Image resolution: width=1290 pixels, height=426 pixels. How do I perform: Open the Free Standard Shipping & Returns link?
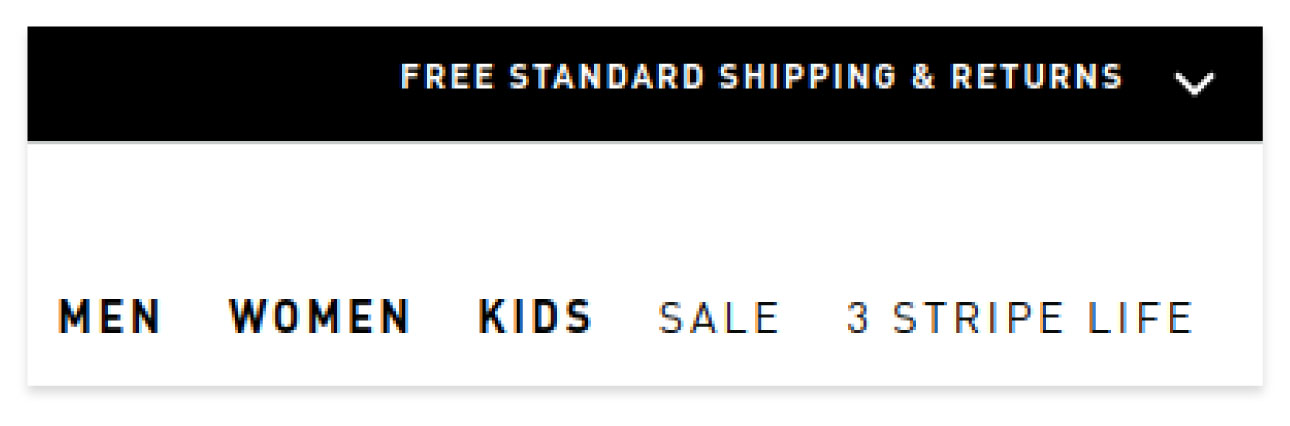pyautogui.click(x=762, y=77)
